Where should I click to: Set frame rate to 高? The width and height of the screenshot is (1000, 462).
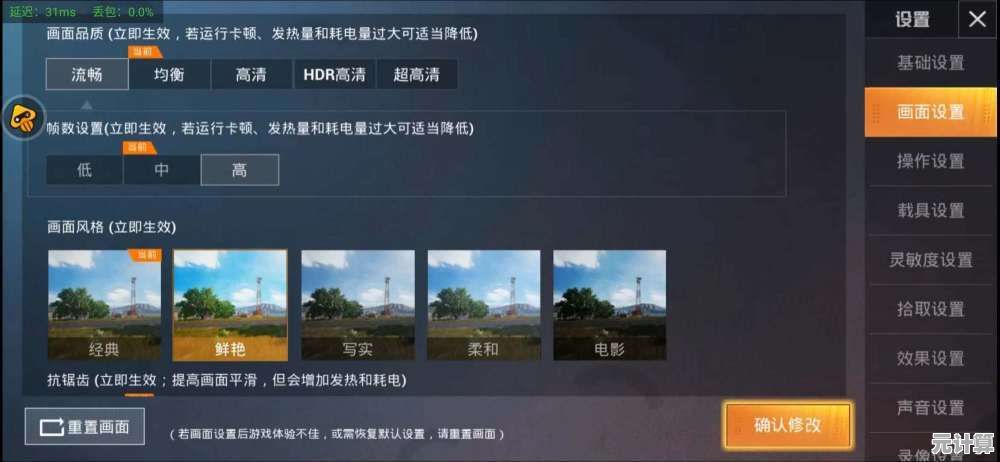click(240, 170)
